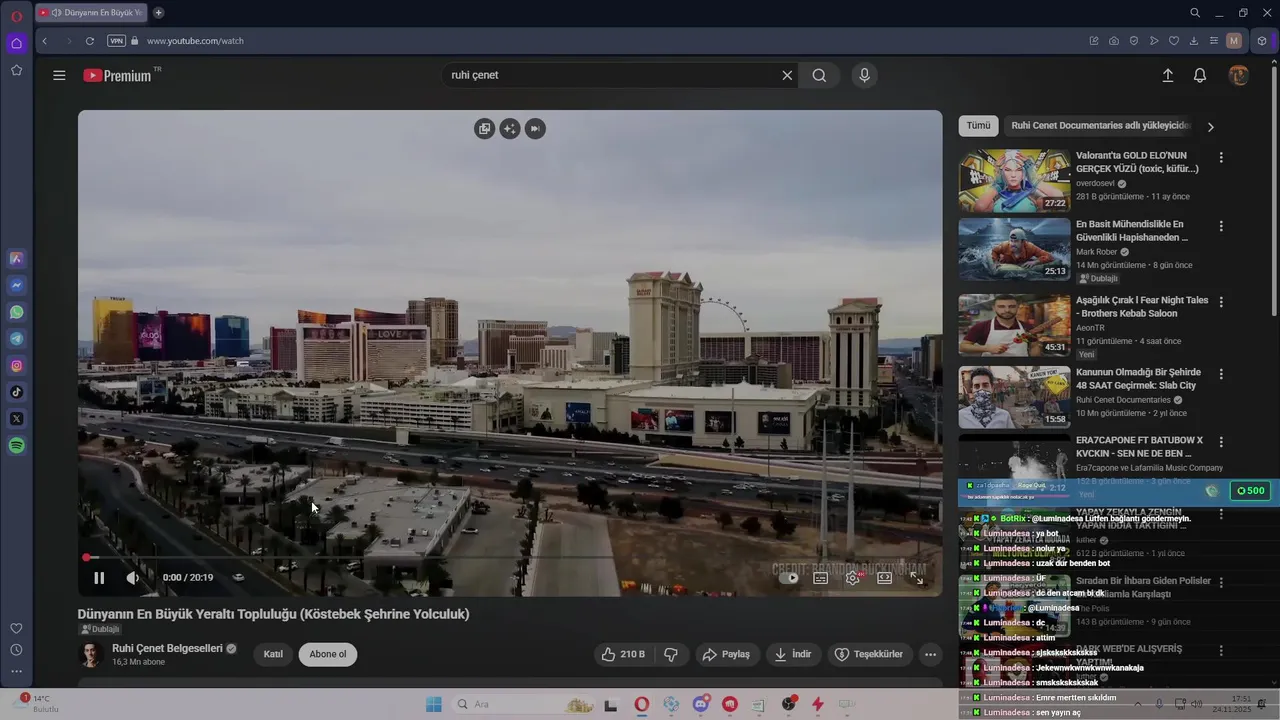Open the Ruhi Çenet Belgeselleri channel name

[167, 648]
